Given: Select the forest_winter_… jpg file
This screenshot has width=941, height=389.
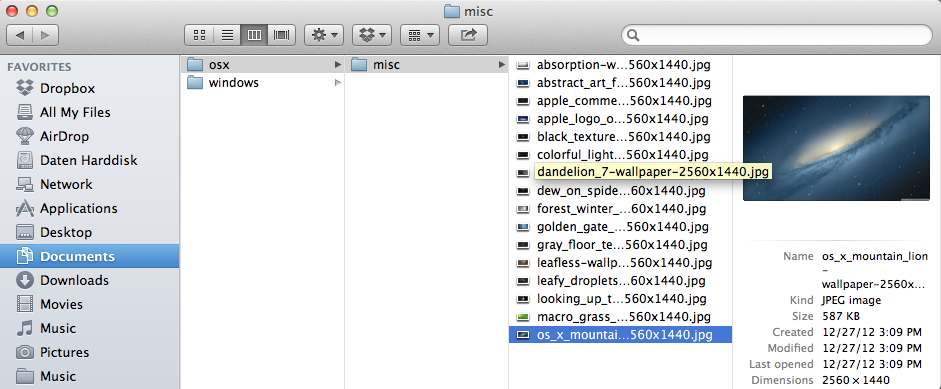Looking at the screenshot, I should 621,209.
